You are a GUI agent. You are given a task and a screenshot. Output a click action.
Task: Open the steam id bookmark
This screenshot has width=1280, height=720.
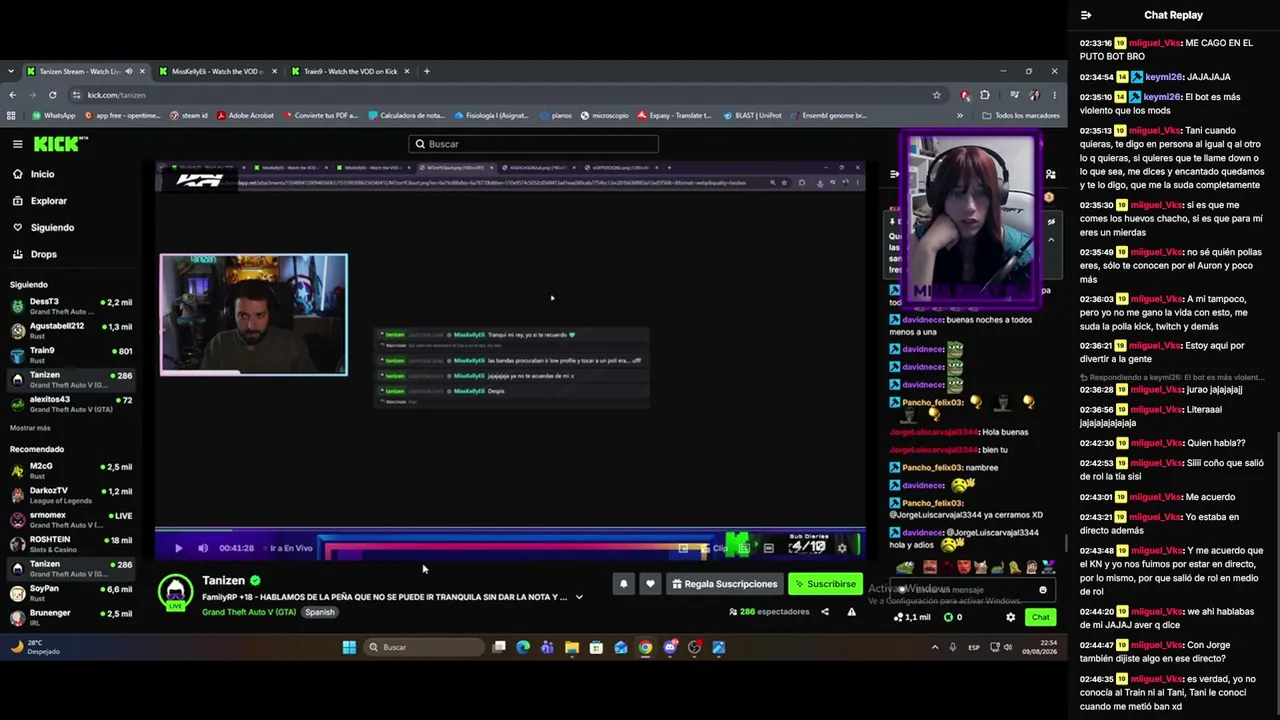coord(188,116)
